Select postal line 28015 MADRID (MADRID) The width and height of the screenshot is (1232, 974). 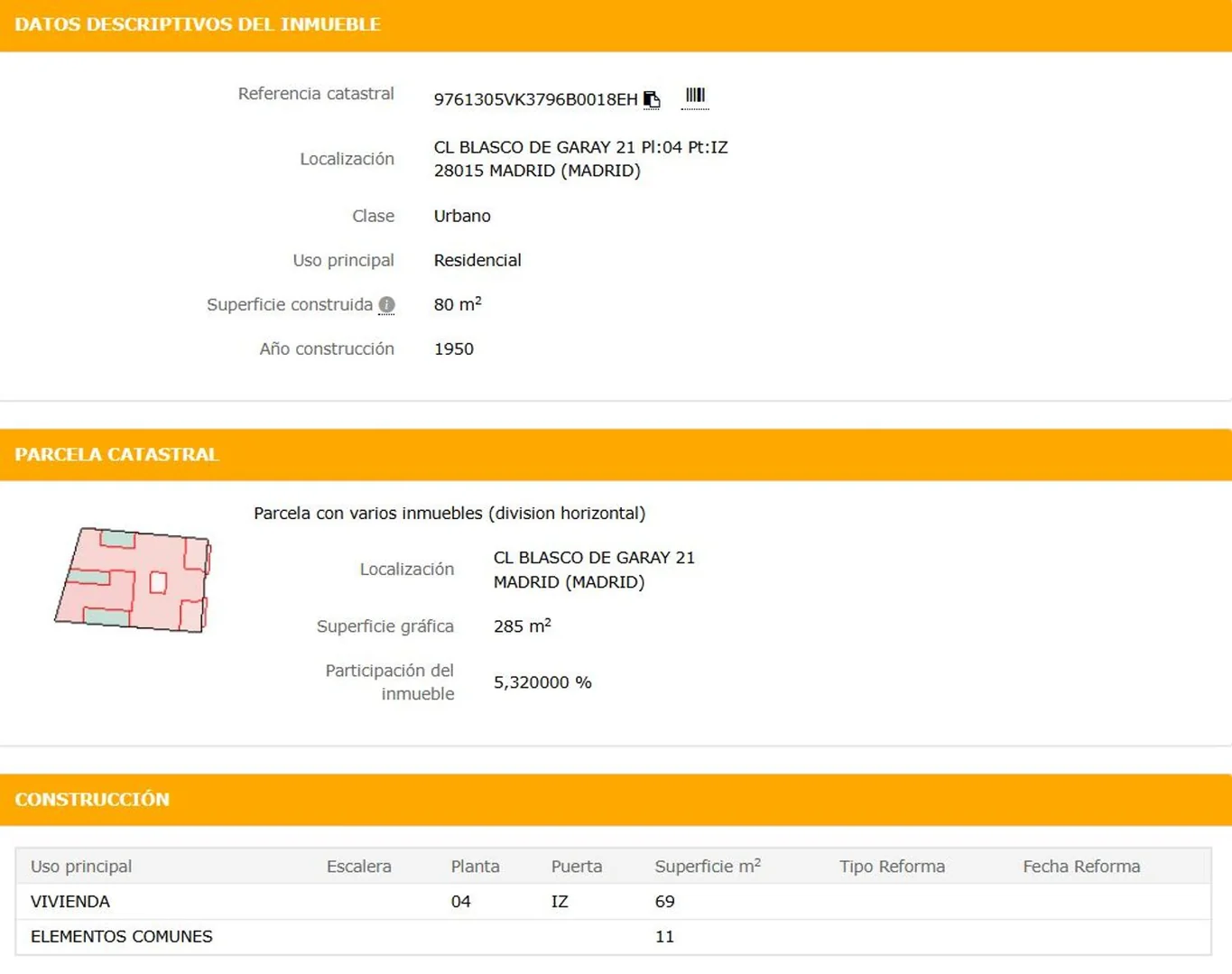pyautogui.click(x=537, y=171)
